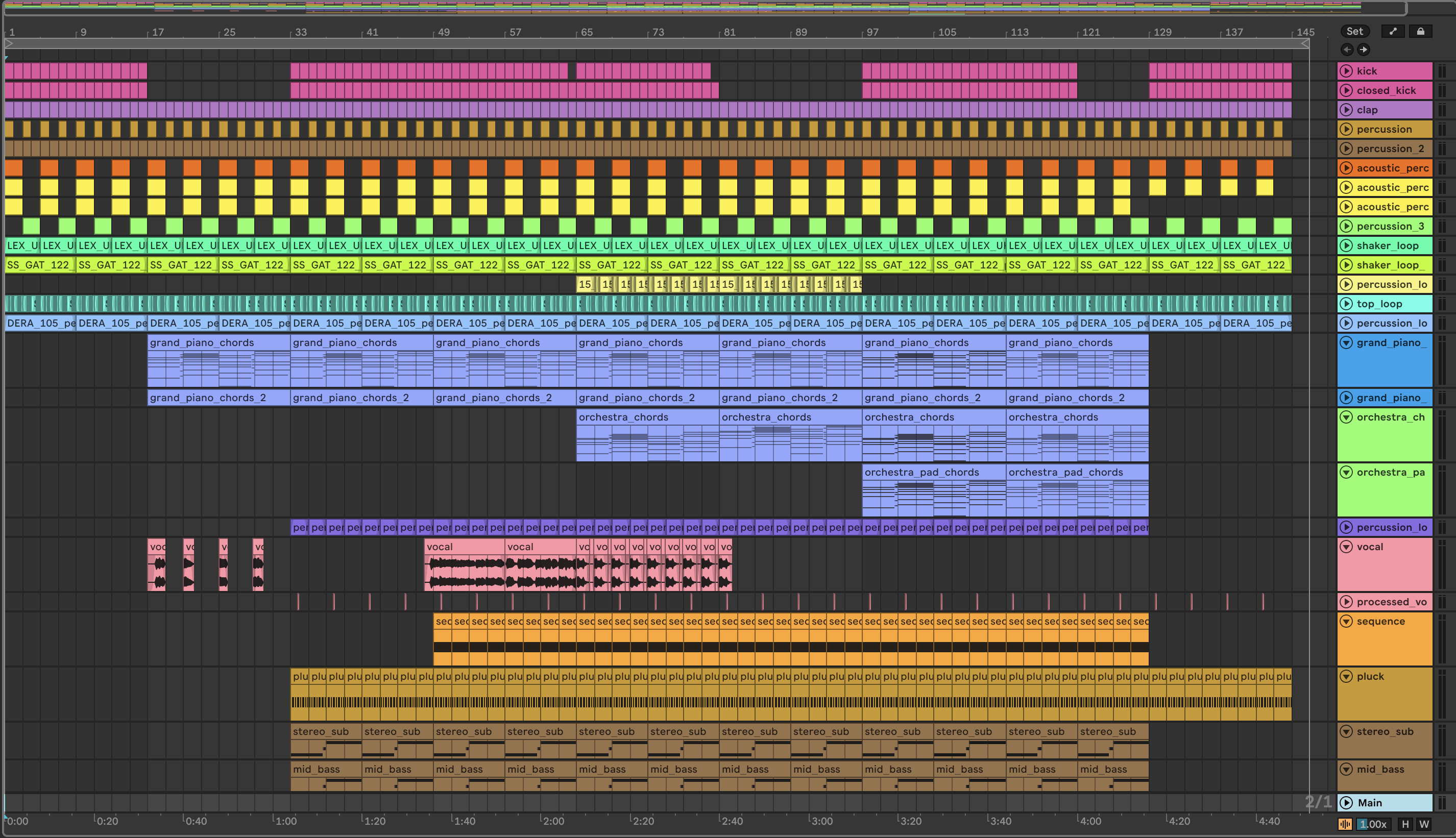The image size is (1456, 838).
Task: Collapse the vocal track
Action: [1346, 547]
